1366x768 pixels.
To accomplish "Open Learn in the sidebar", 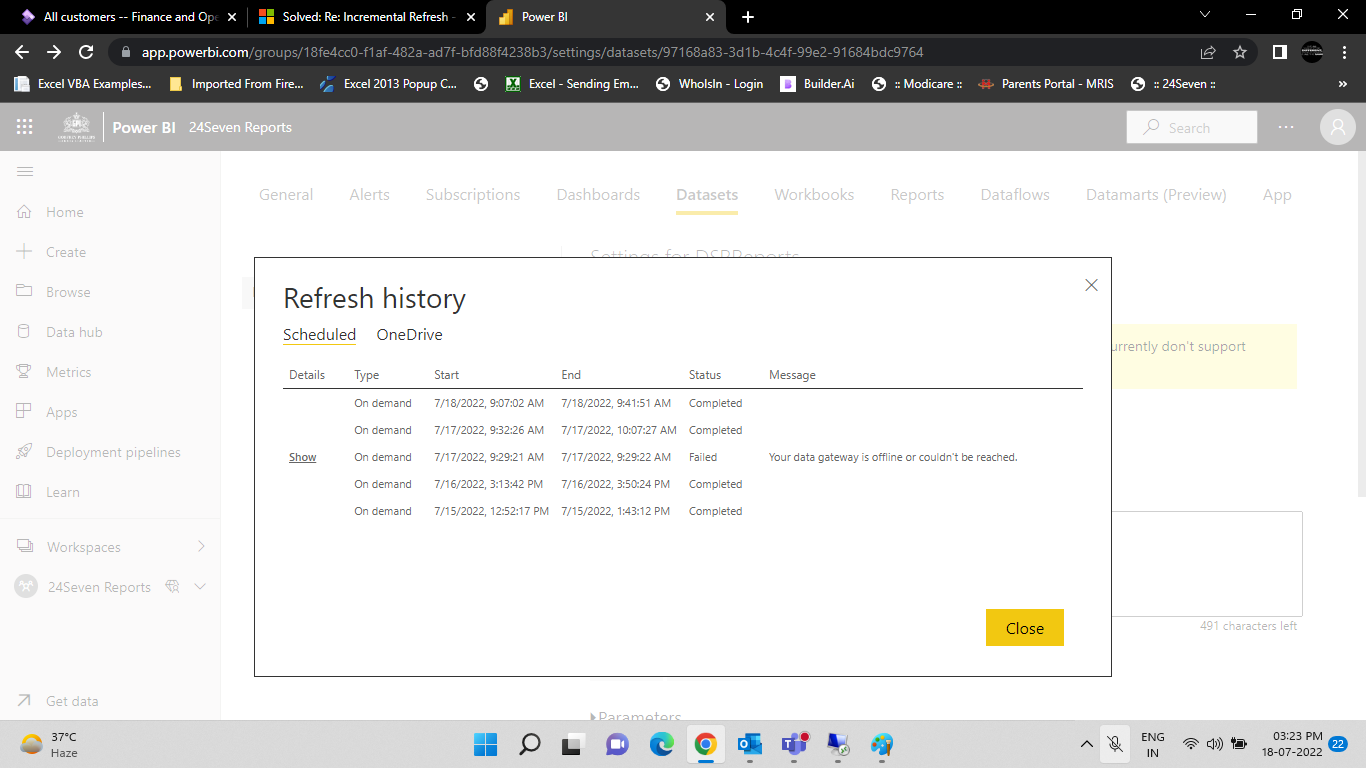I will pyautogui.click(x=62, y=492).
